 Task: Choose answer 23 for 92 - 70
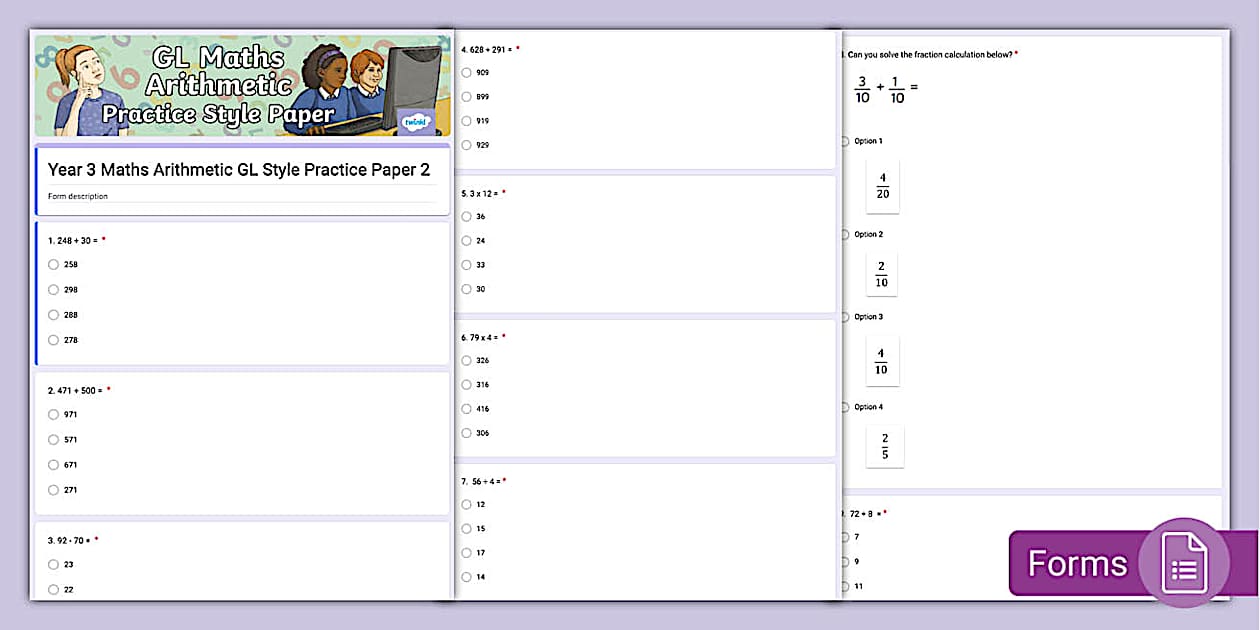pyautogui.click(x=52, y=564)
